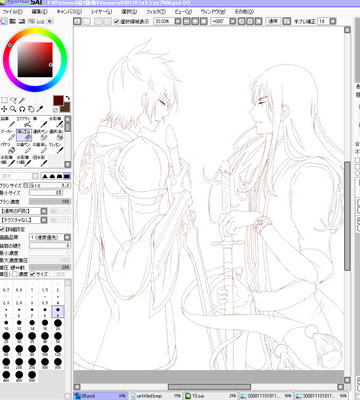Click the ブラシサイズ brush size slider
Image resolution: width=360 pixels, height=400 pixels.
[50, 185]
